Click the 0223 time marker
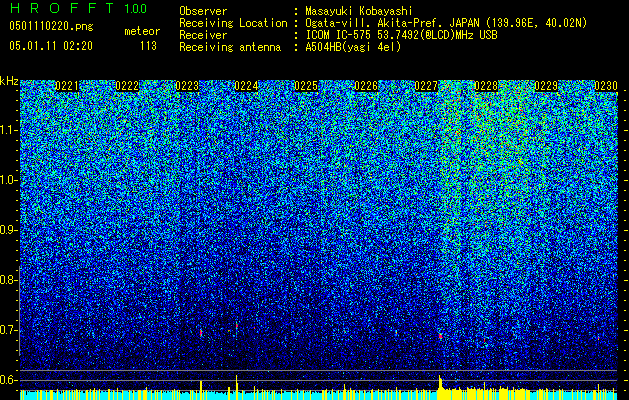The width and height of the screenshot is (629, 400). [x=187, y=86]
